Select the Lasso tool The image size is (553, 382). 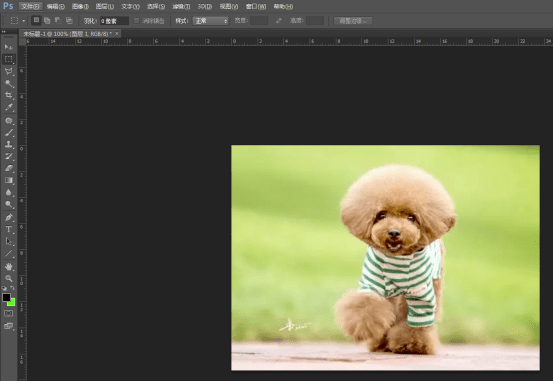coord(8,71)
